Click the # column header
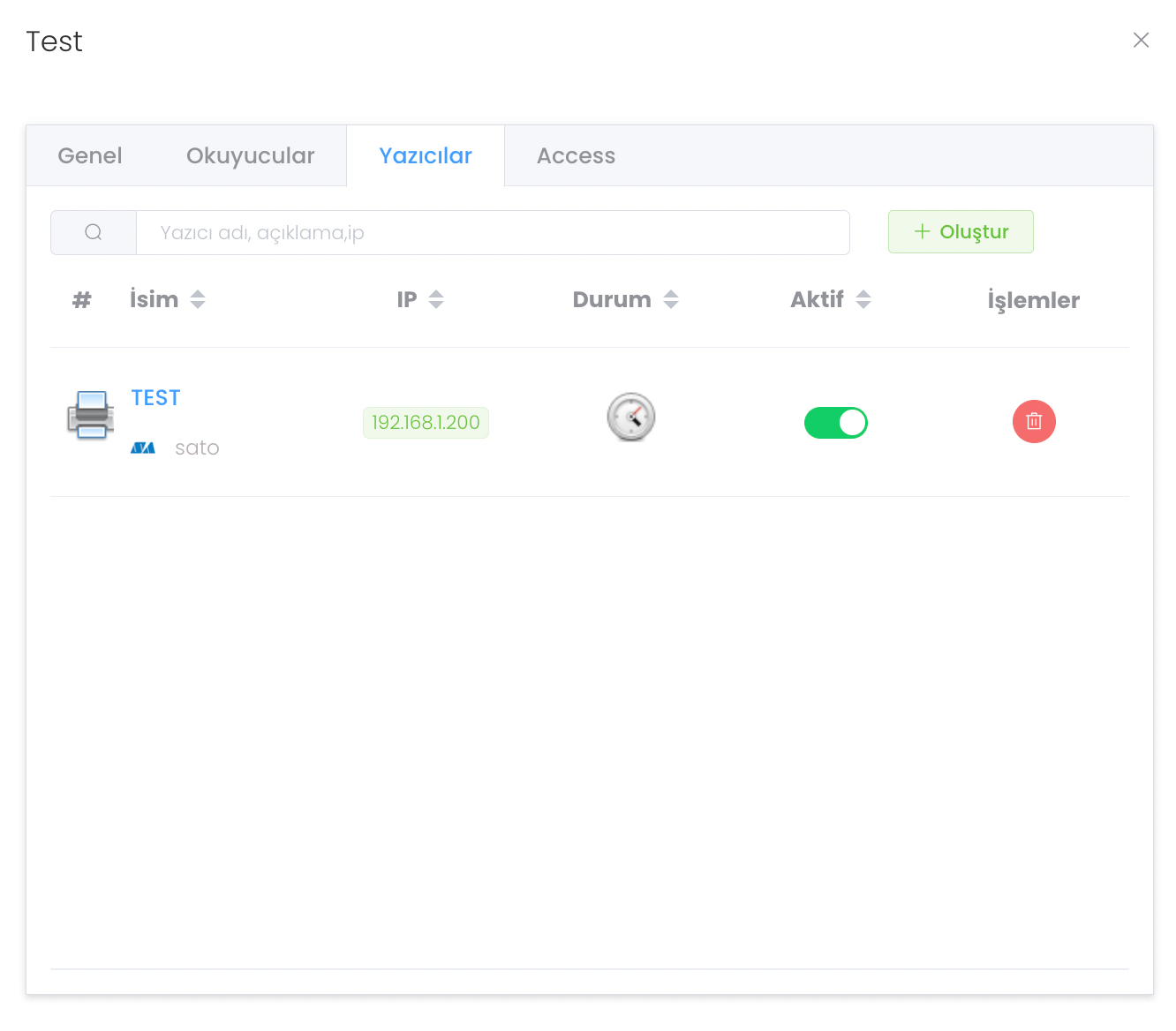 point(81,300)
